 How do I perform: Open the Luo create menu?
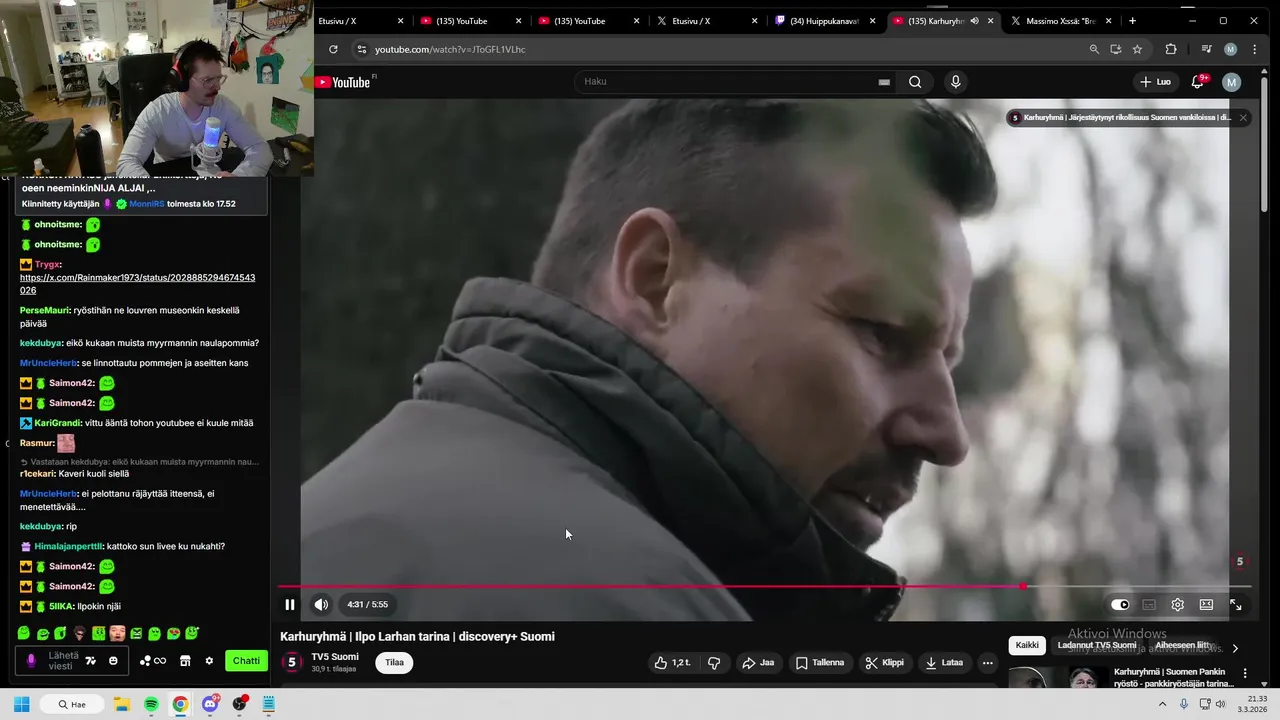tap(1155, 82)
